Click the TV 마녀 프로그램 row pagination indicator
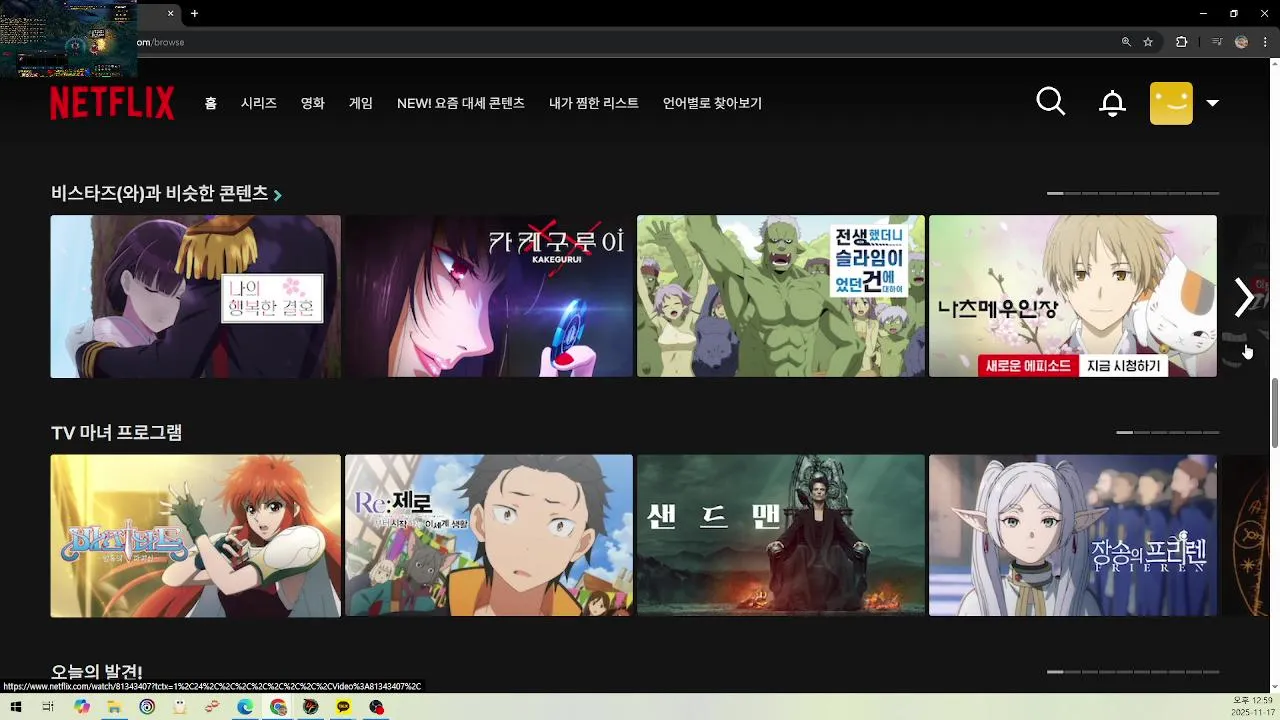Image resolution: width=1280 pixels, height=720 pixels. 1168,432
